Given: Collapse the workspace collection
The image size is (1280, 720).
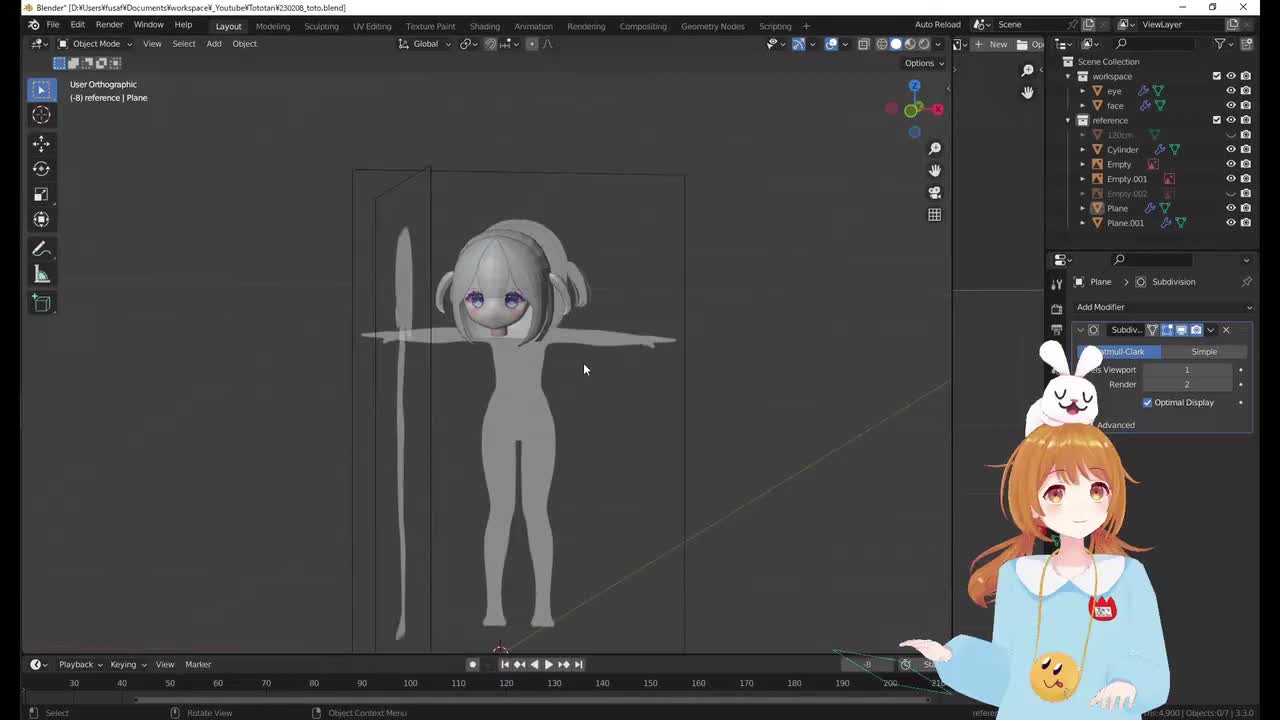Looking at the screenshot, I should [x=1068, y=76].
